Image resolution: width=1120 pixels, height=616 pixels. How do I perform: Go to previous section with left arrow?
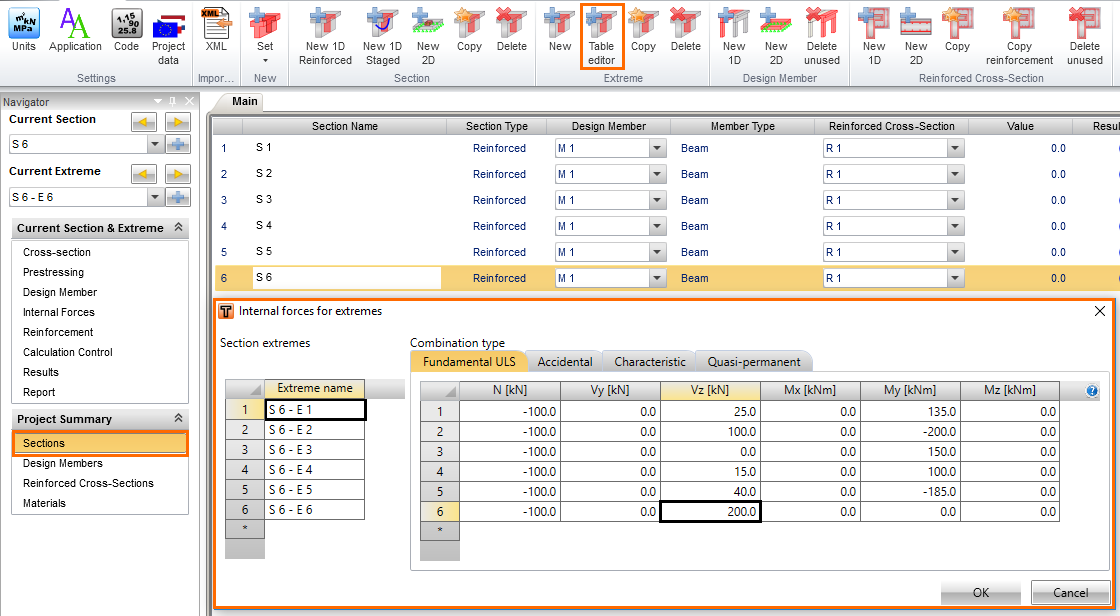coord(145,121)
